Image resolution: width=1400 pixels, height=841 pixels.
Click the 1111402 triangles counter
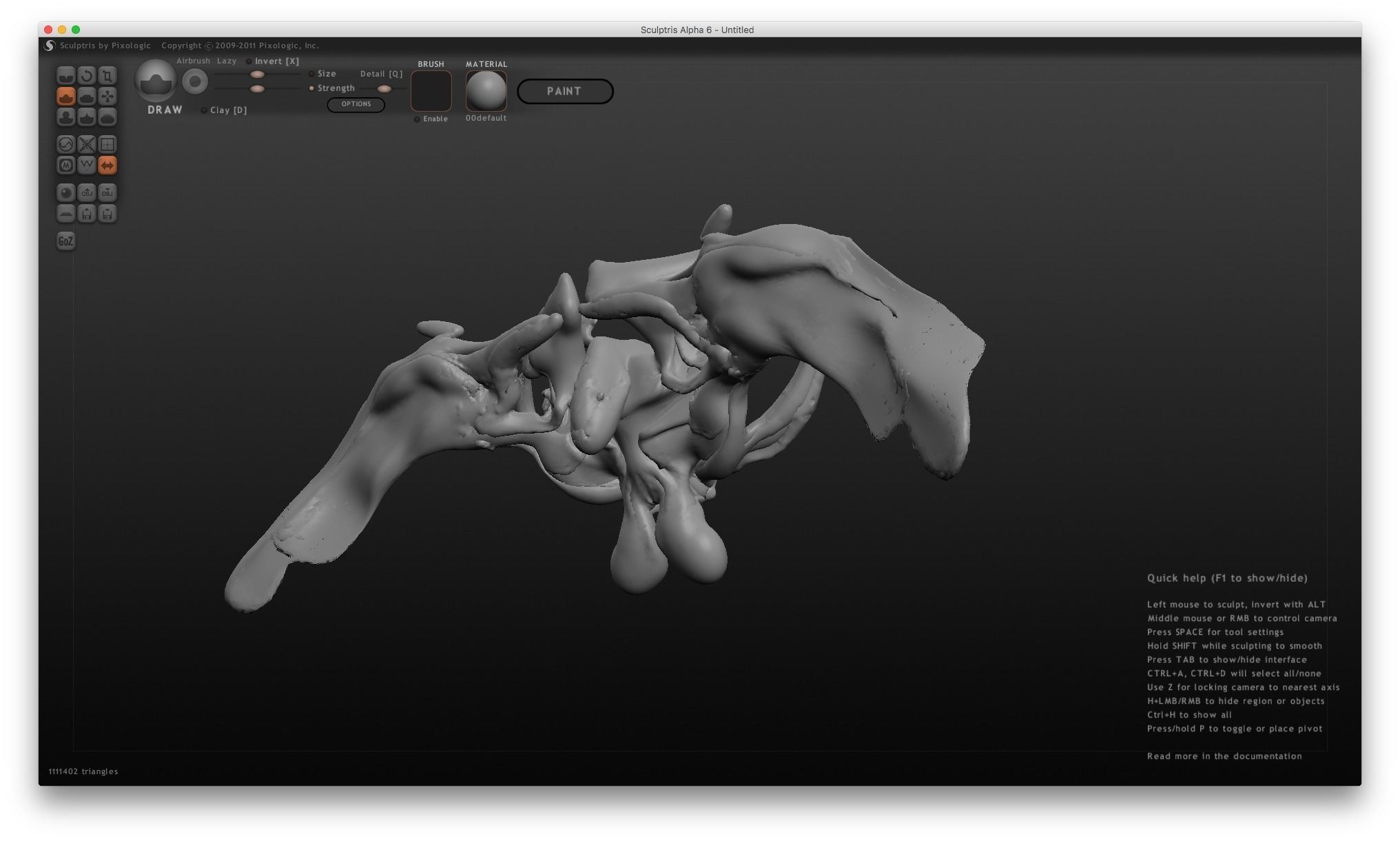coord(83,771)
